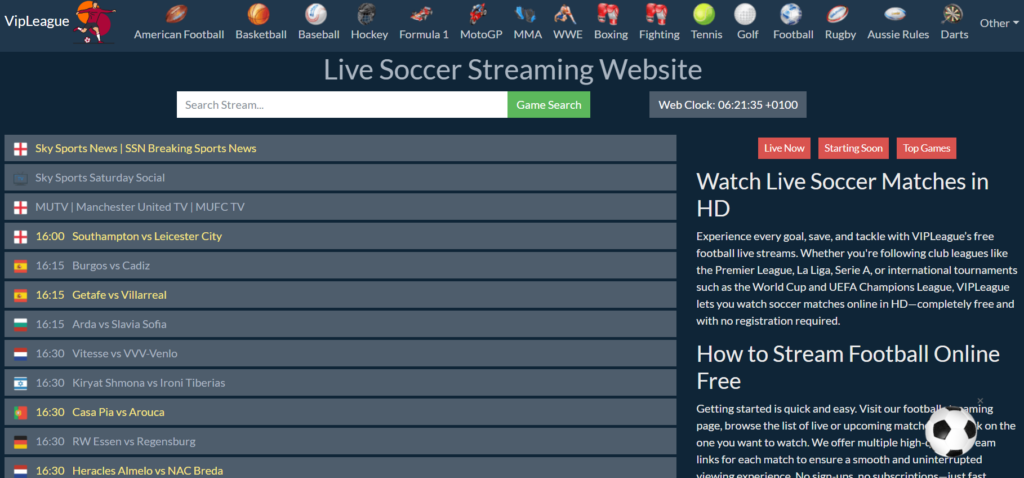Choose the Hockey helmet icon

click(366, 14)
